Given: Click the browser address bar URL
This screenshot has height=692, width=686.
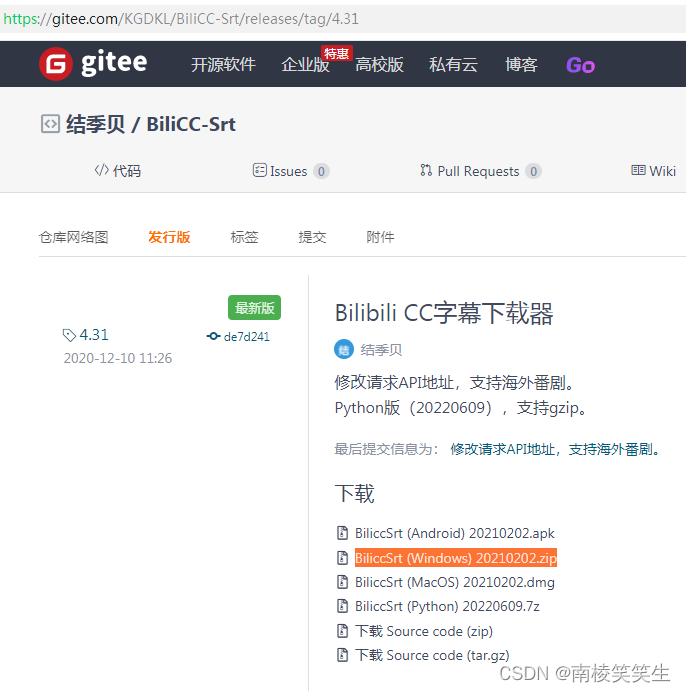Looking at the screenshot, I should point(181,19).
